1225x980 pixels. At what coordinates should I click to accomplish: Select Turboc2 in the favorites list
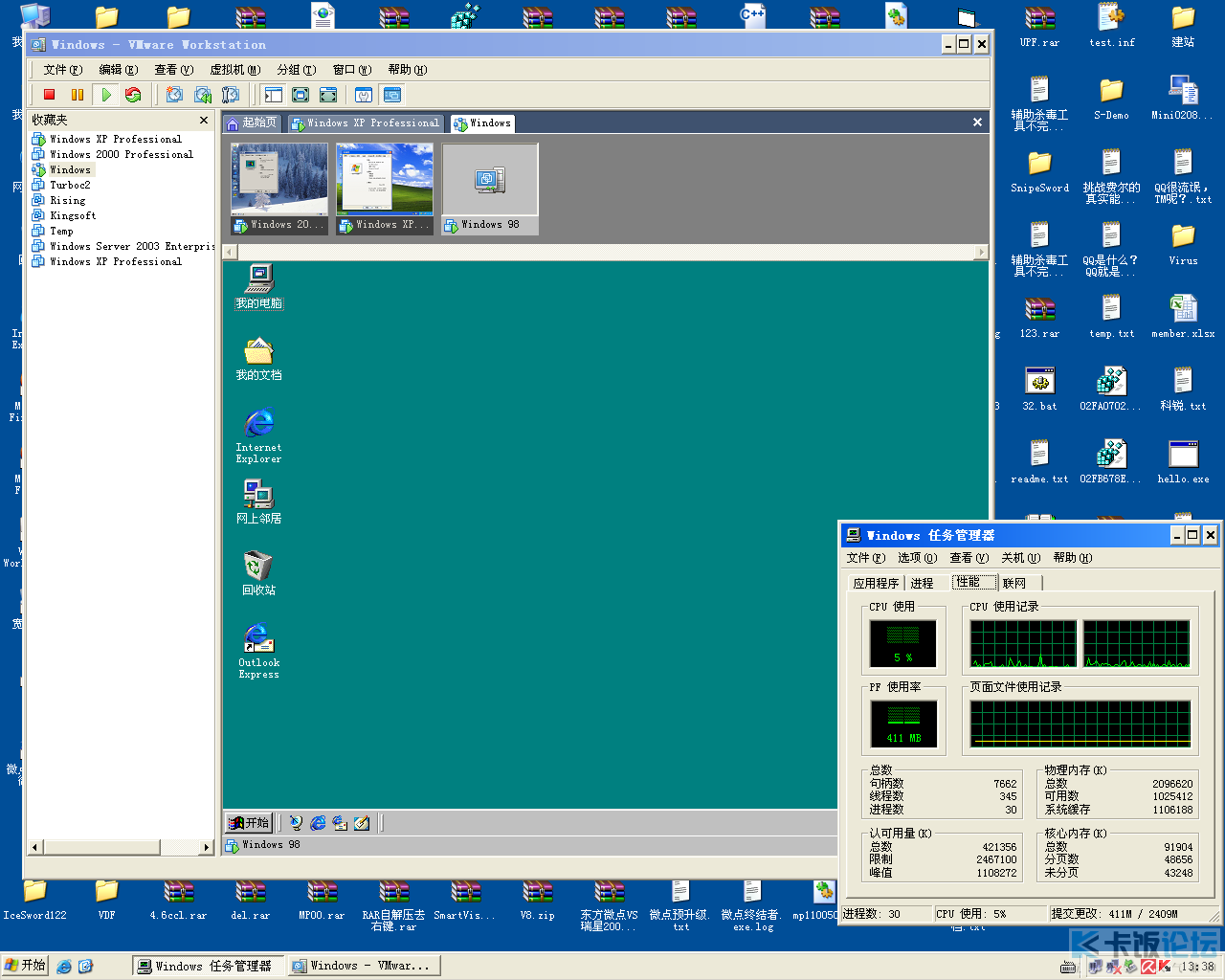pyautogui.click(x=61, y=185)
